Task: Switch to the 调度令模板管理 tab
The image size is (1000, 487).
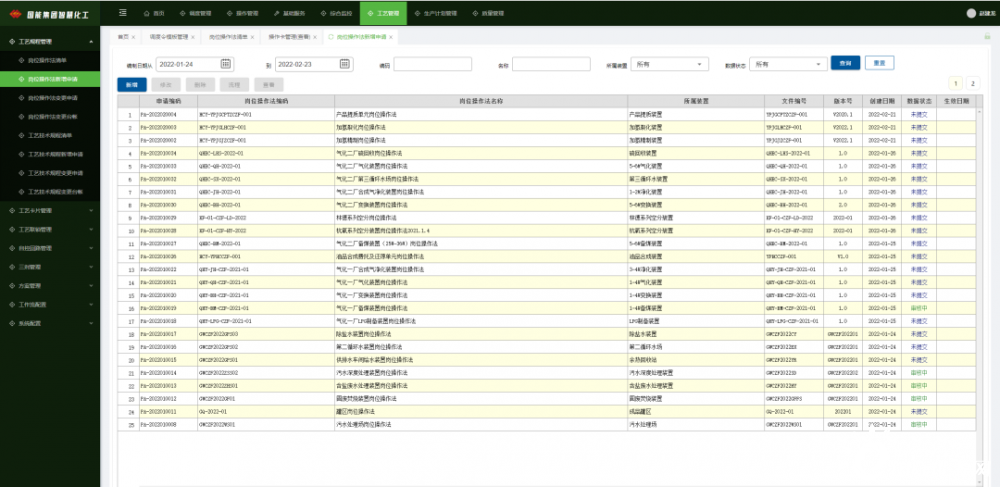Action: (168, 38)
